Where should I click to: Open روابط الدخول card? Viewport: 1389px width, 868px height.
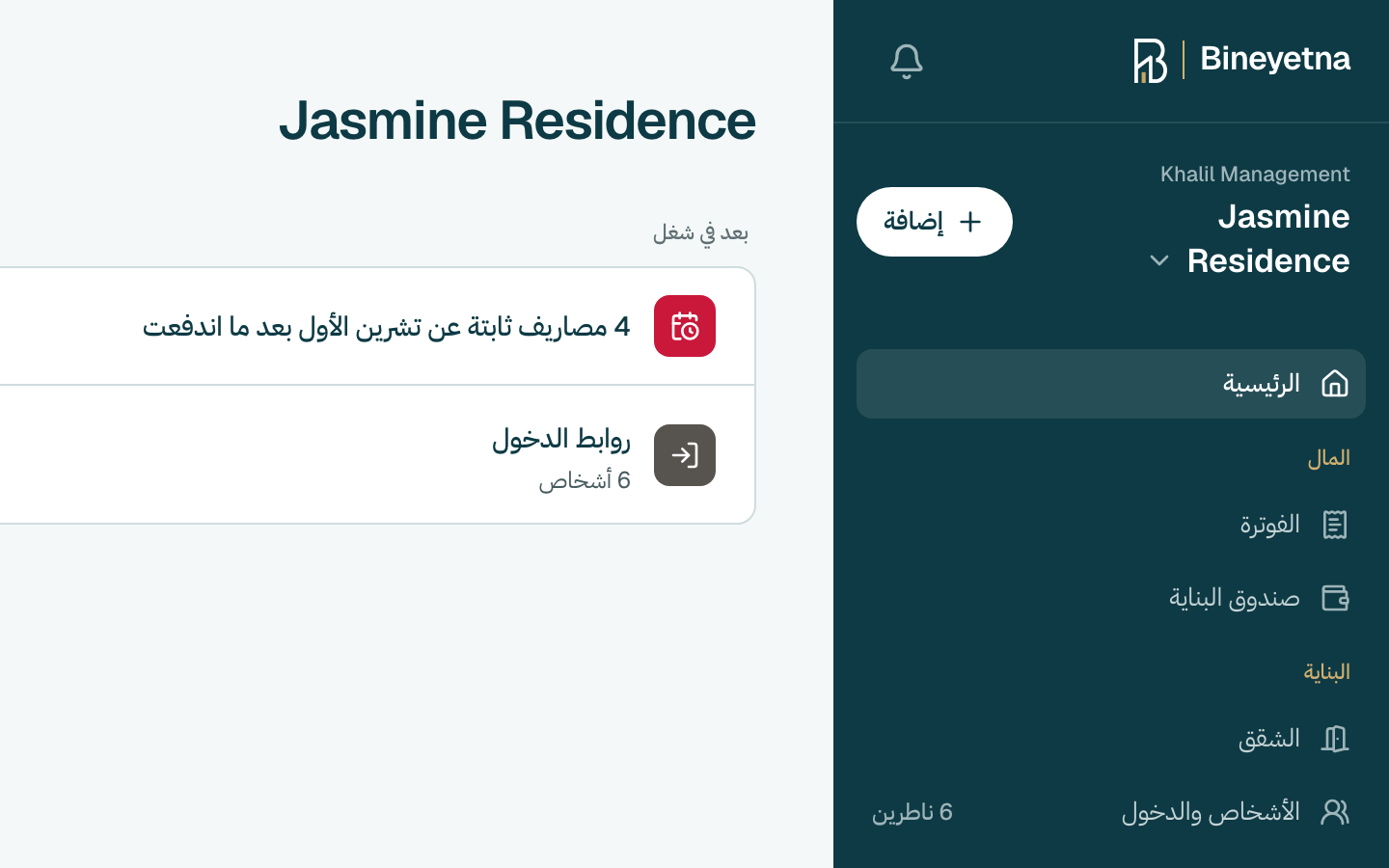tap(377, 455)
